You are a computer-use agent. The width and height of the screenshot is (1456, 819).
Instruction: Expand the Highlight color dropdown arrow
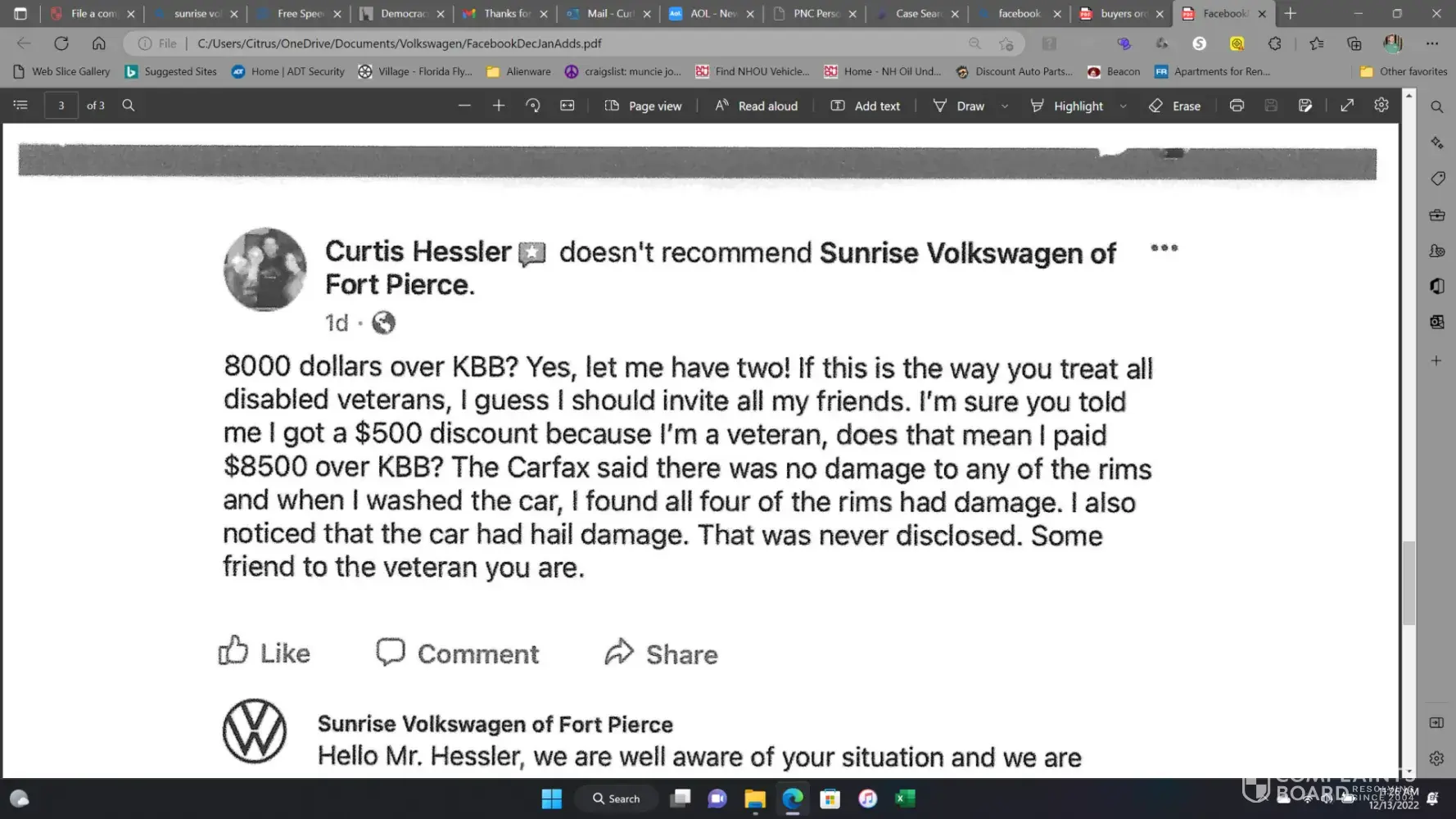1124,106
